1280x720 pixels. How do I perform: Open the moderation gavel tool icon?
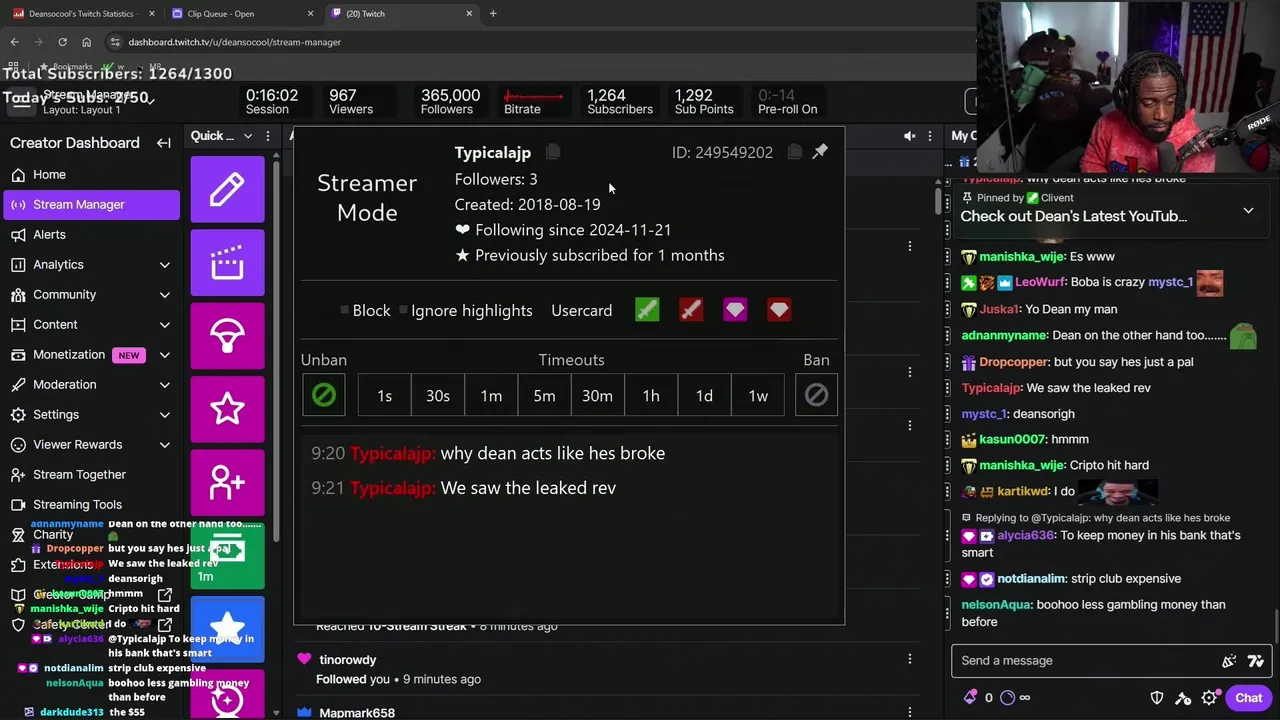coord(1184,698)
